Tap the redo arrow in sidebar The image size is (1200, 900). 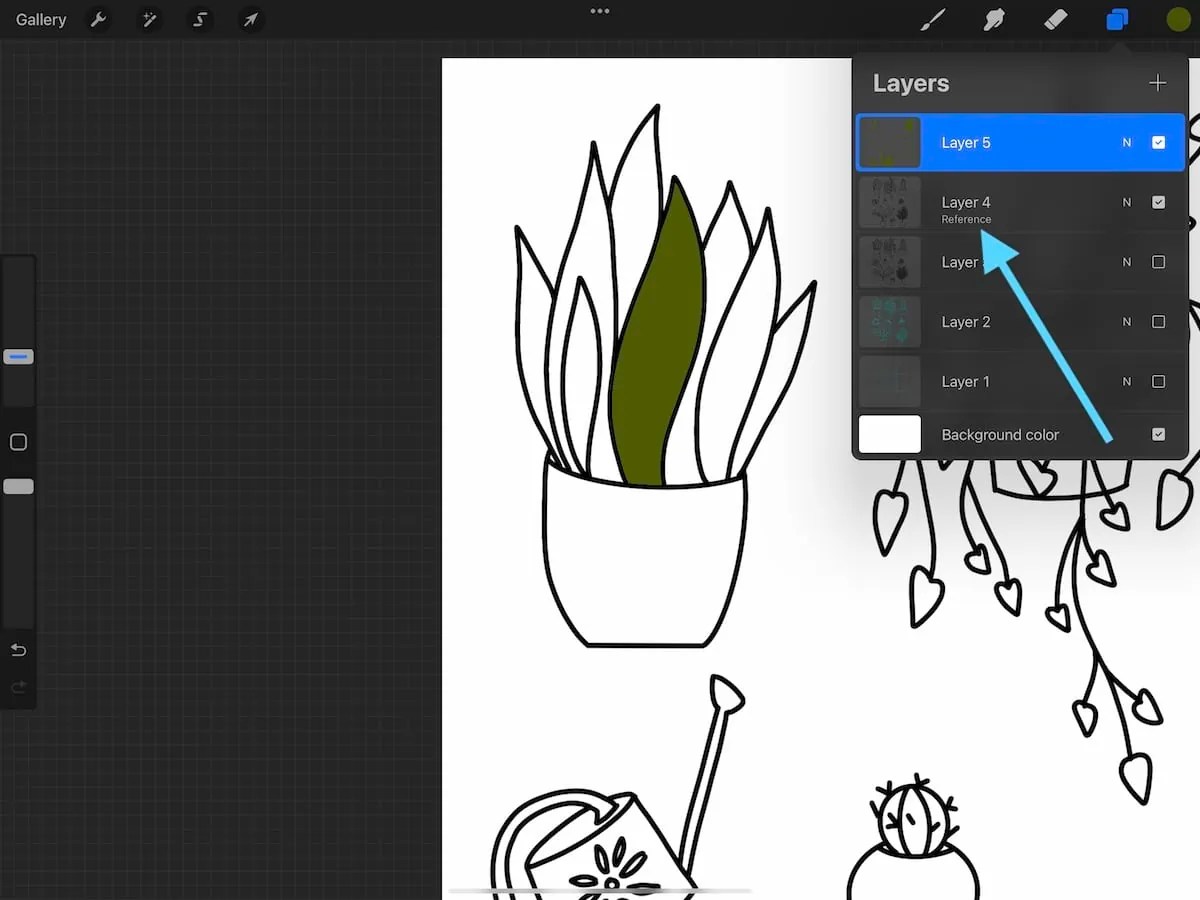18,687
